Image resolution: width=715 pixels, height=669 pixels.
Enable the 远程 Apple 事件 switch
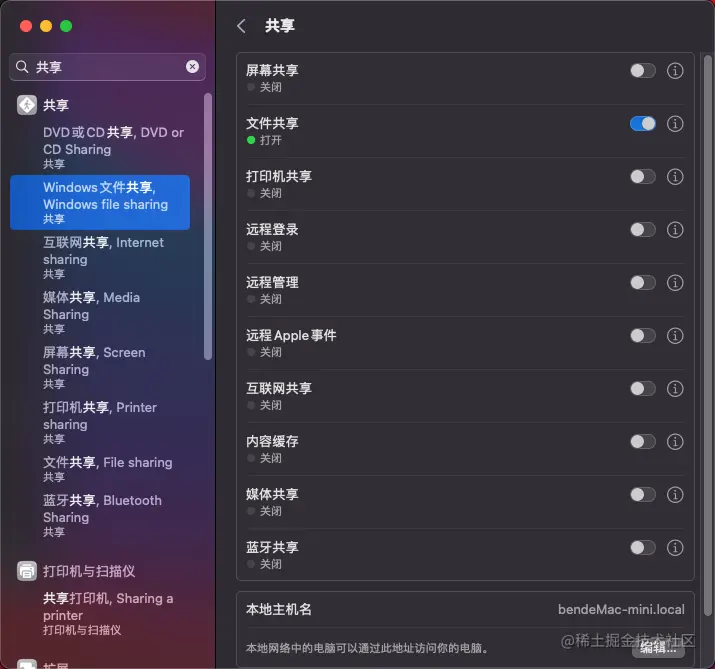click(643, 336)
